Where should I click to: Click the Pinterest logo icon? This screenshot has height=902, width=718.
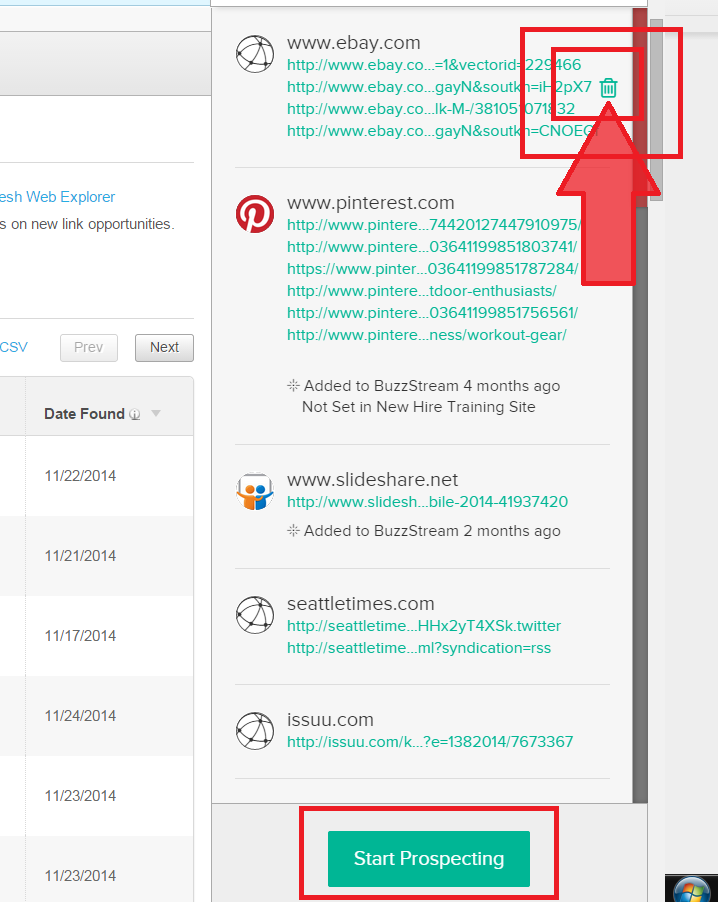[255, 214]
